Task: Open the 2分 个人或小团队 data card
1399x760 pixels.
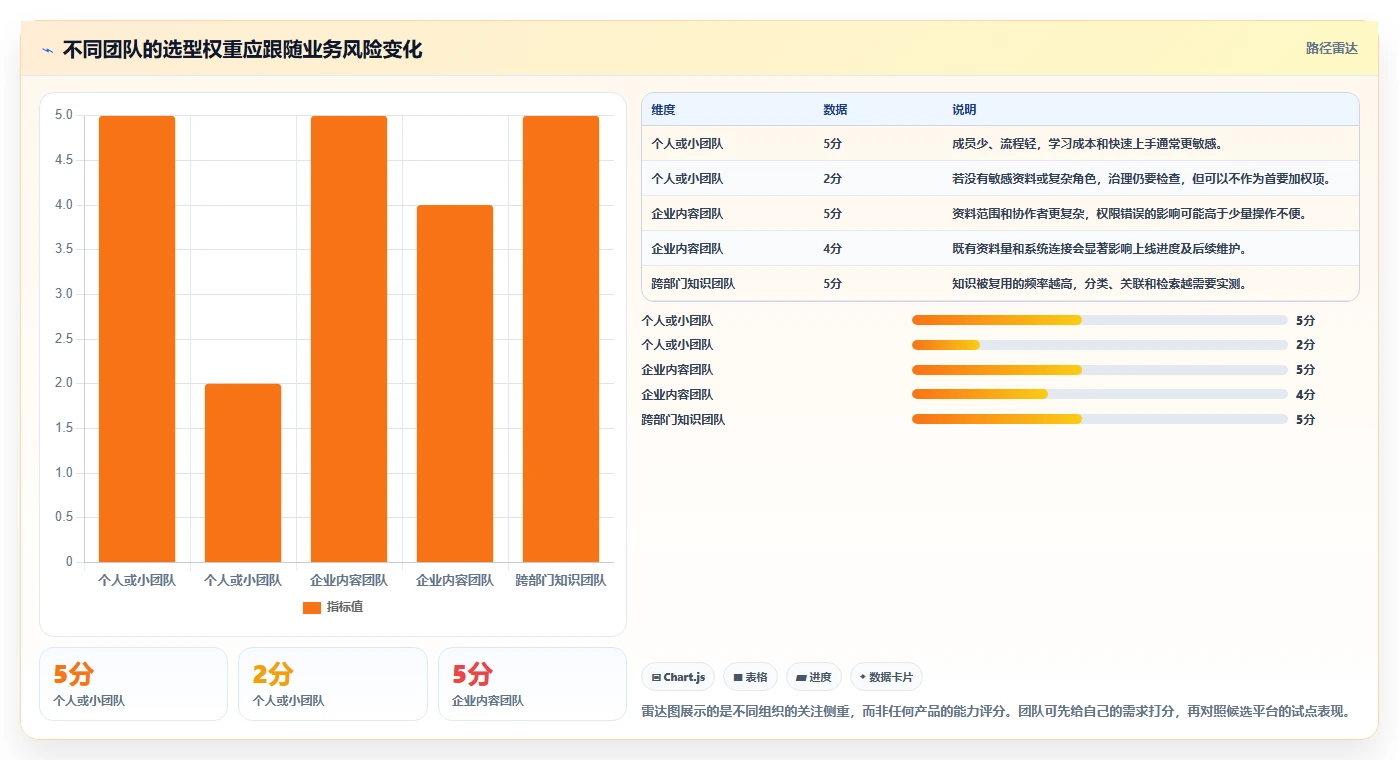Action: click(x=333, y=684)
